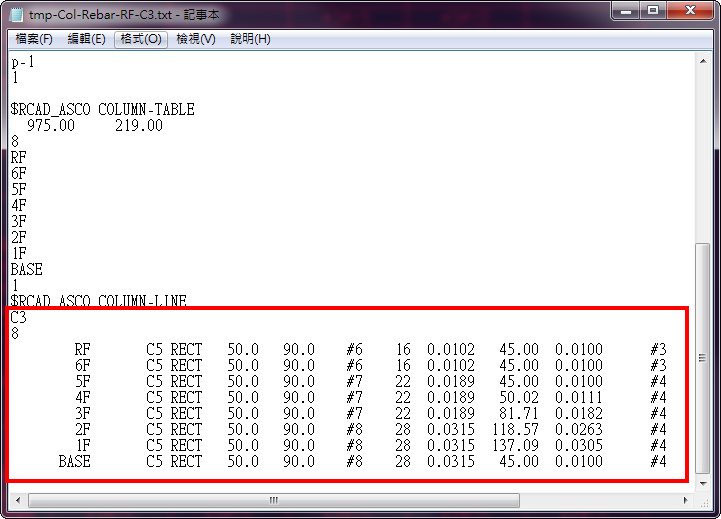Click the value "0.0111" in the 4F row
Image resolution: width=721 pixels, height=519 pixels.
click(x=578, y=397)
